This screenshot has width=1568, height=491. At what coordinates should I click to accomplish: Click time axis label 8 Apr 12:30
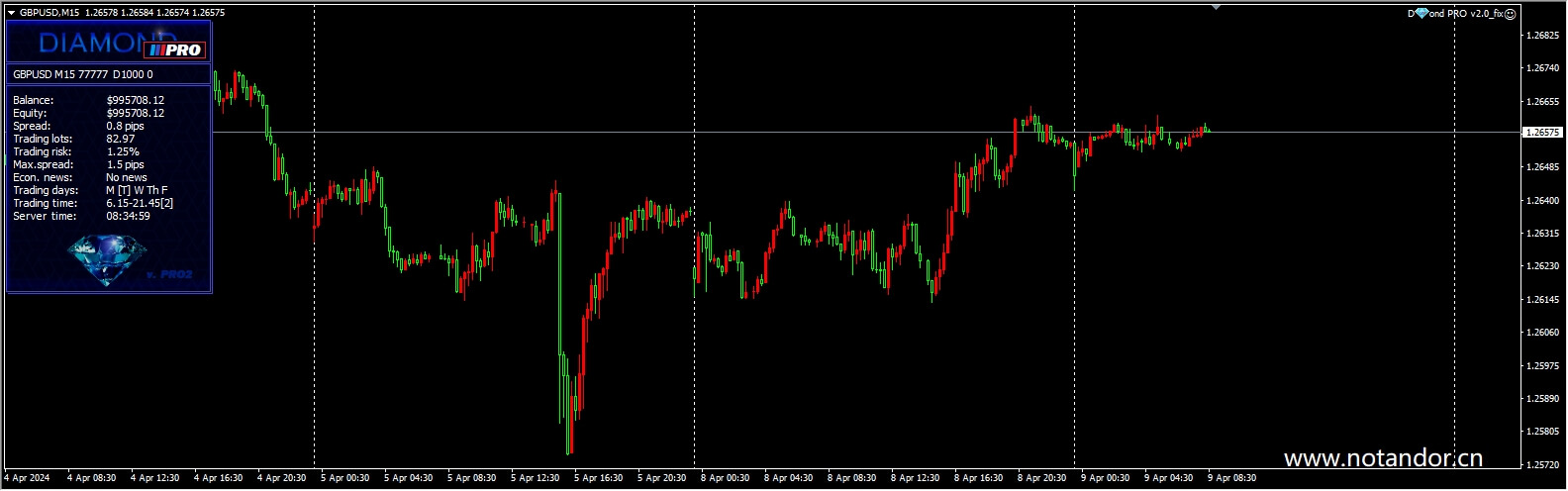[916, 478]
